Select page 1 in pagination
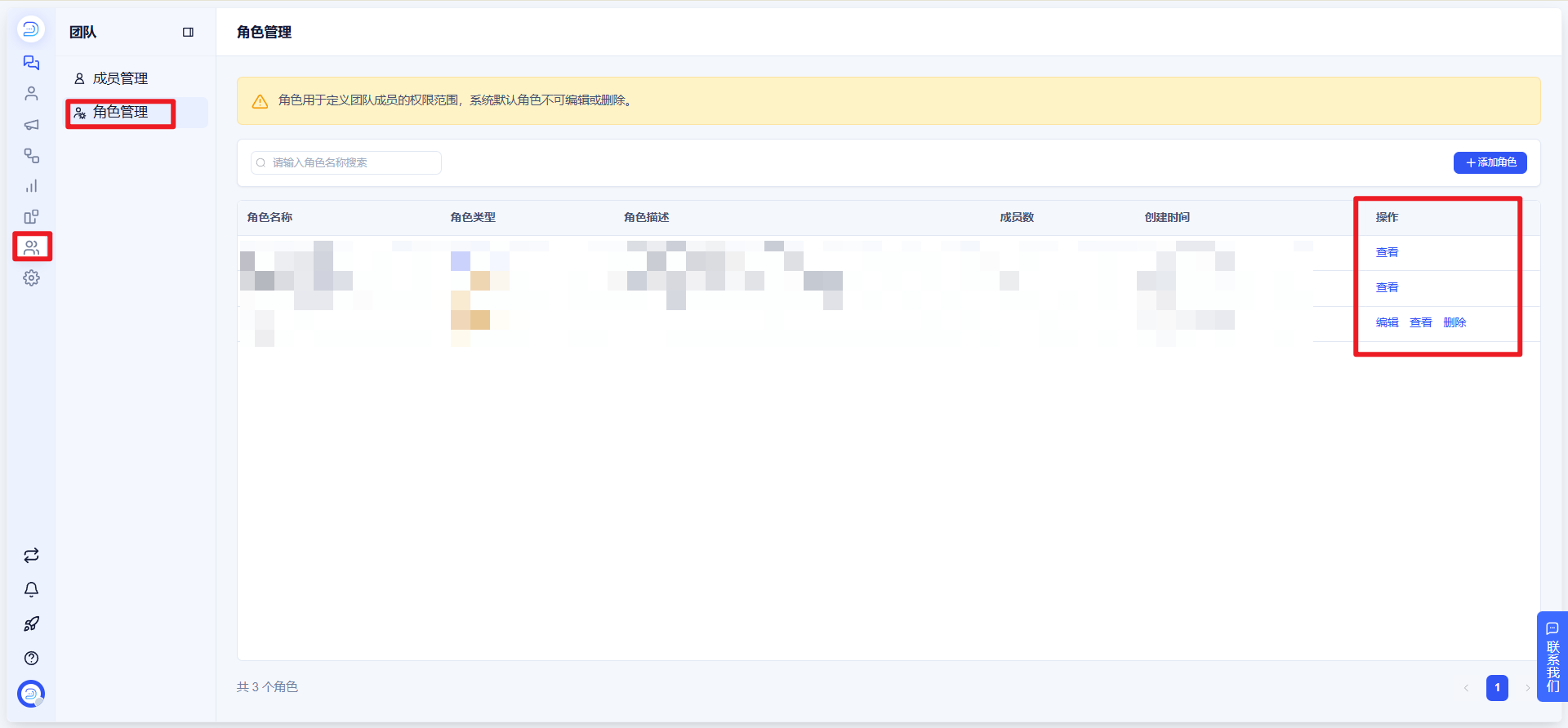1568x728 pixels. pos(1497,687)
